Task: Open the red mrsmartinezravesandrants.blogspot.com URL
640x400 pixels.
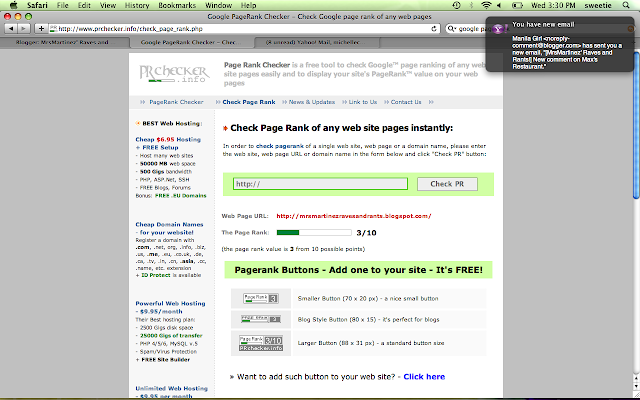Action: pos(354,216)
